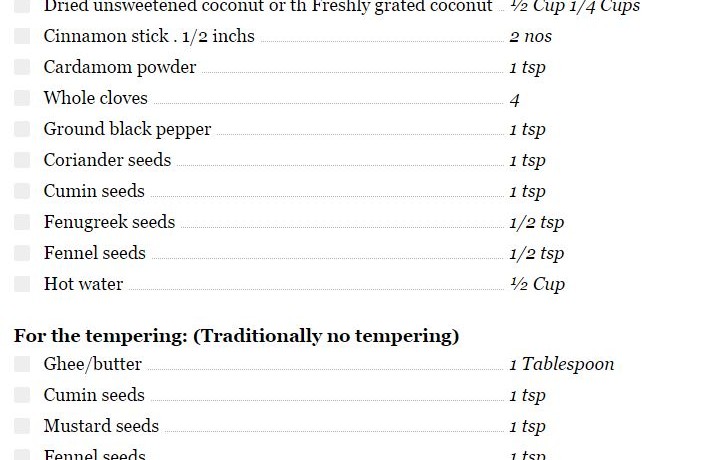
Task: Tick the Cinnamon stick ingredient checkbox
Action: click(x=22, y=36)
